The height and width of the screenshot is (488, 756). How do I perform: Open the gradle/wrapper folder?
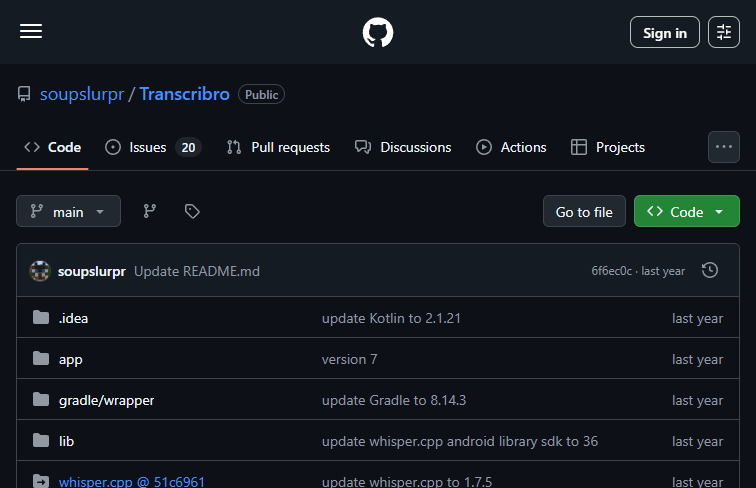point(107,401)
